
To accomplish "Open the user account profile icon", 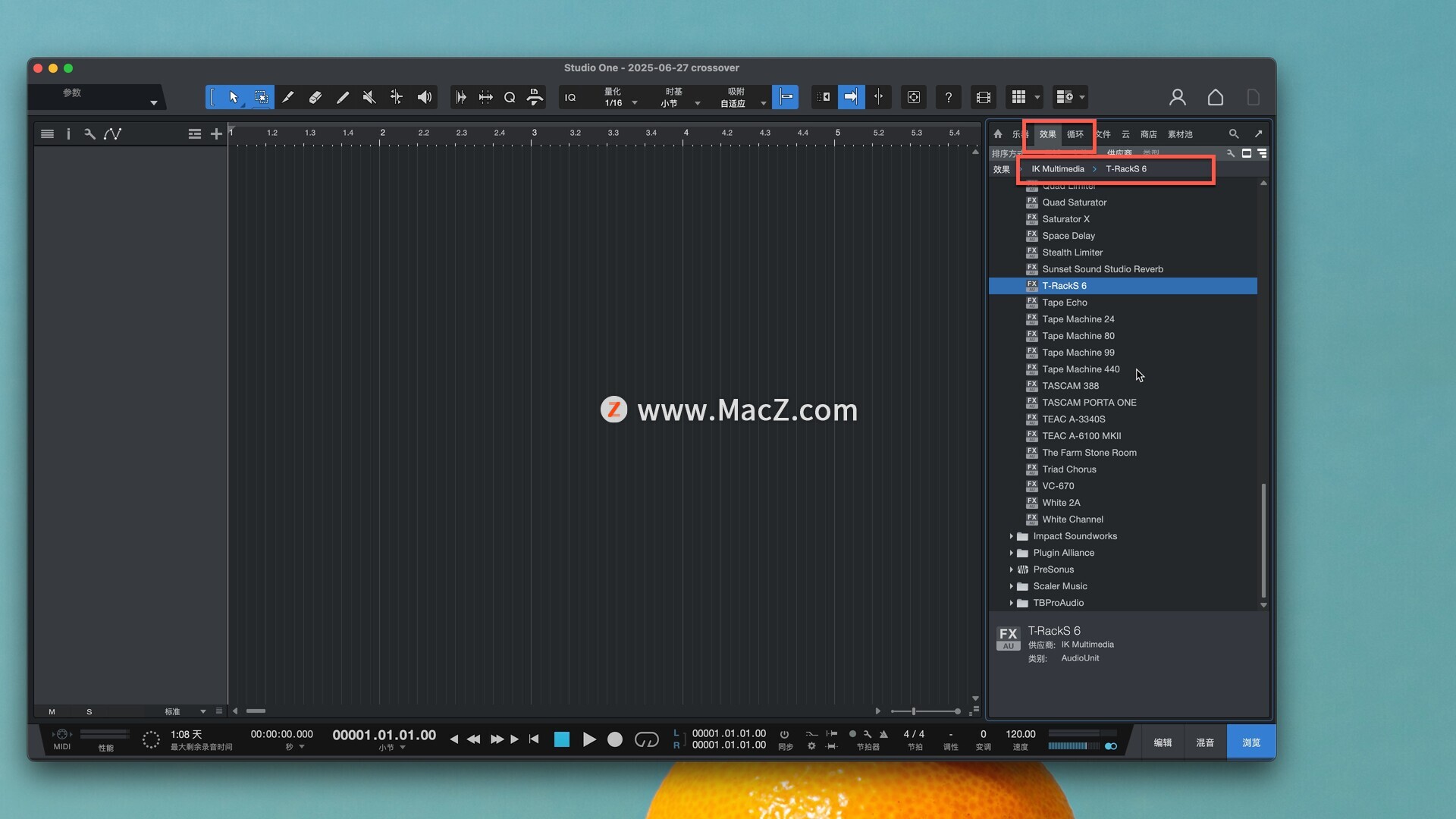I will [x=1178, y=97].
